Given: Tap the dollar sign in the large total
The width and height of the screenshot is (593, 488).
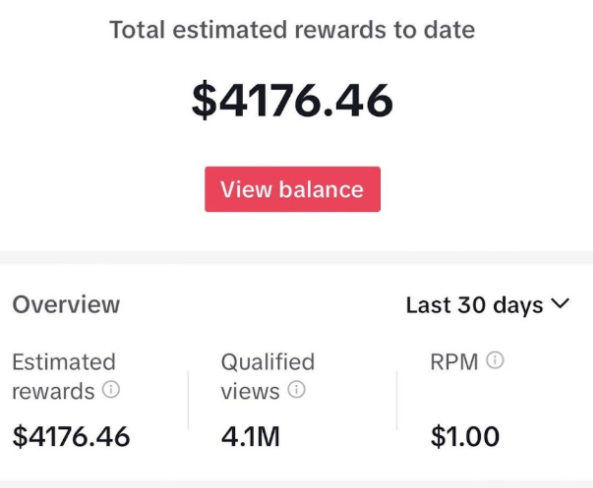Looking at the screenshot, I should tap(205, 100).
